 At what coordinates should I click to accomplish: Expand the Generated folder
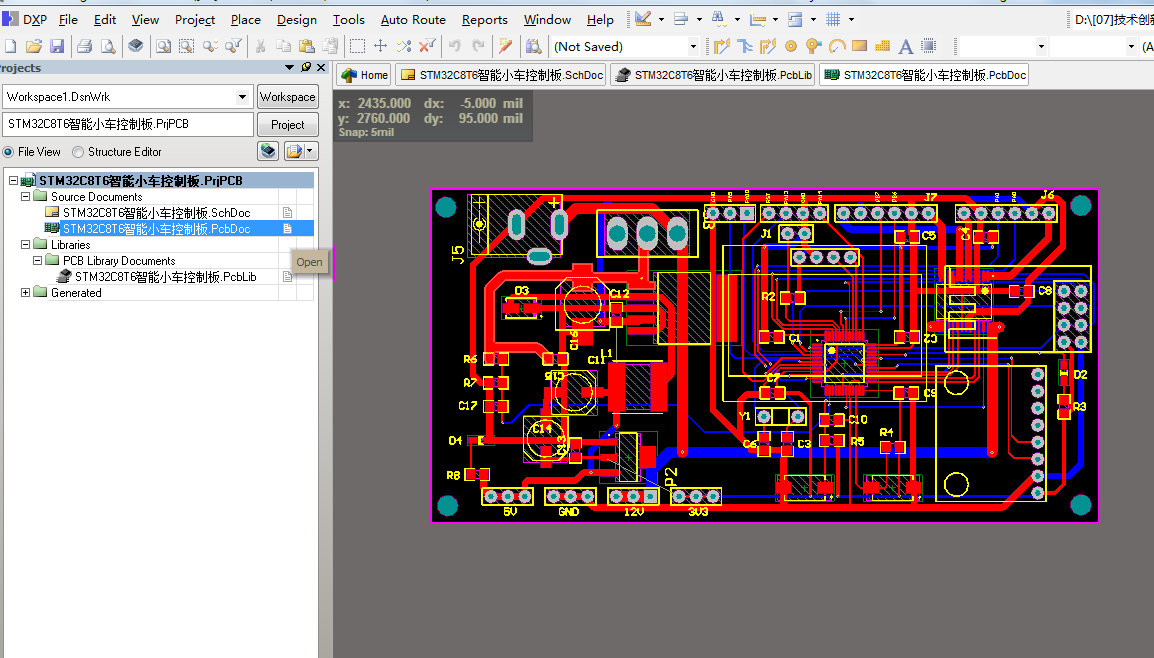click(x=26, y=292)
